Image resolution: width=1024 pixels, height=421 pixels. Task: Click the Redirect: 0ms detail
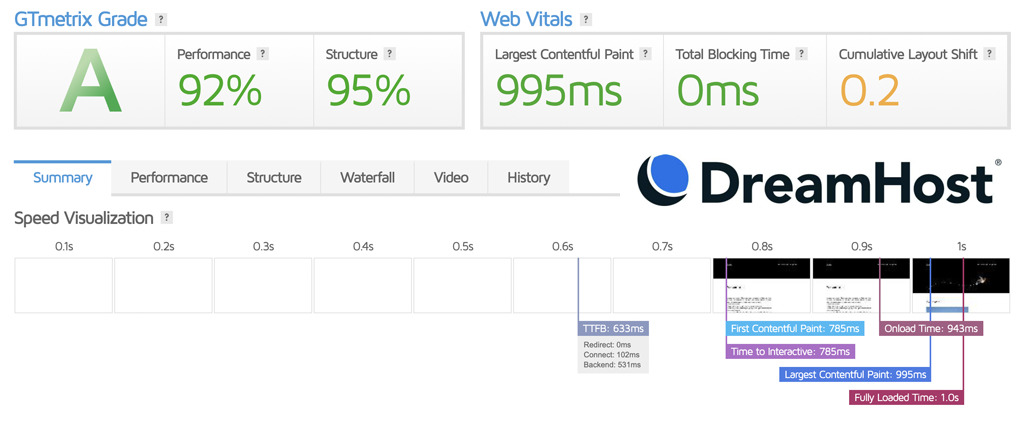click(x=608, y=345)
